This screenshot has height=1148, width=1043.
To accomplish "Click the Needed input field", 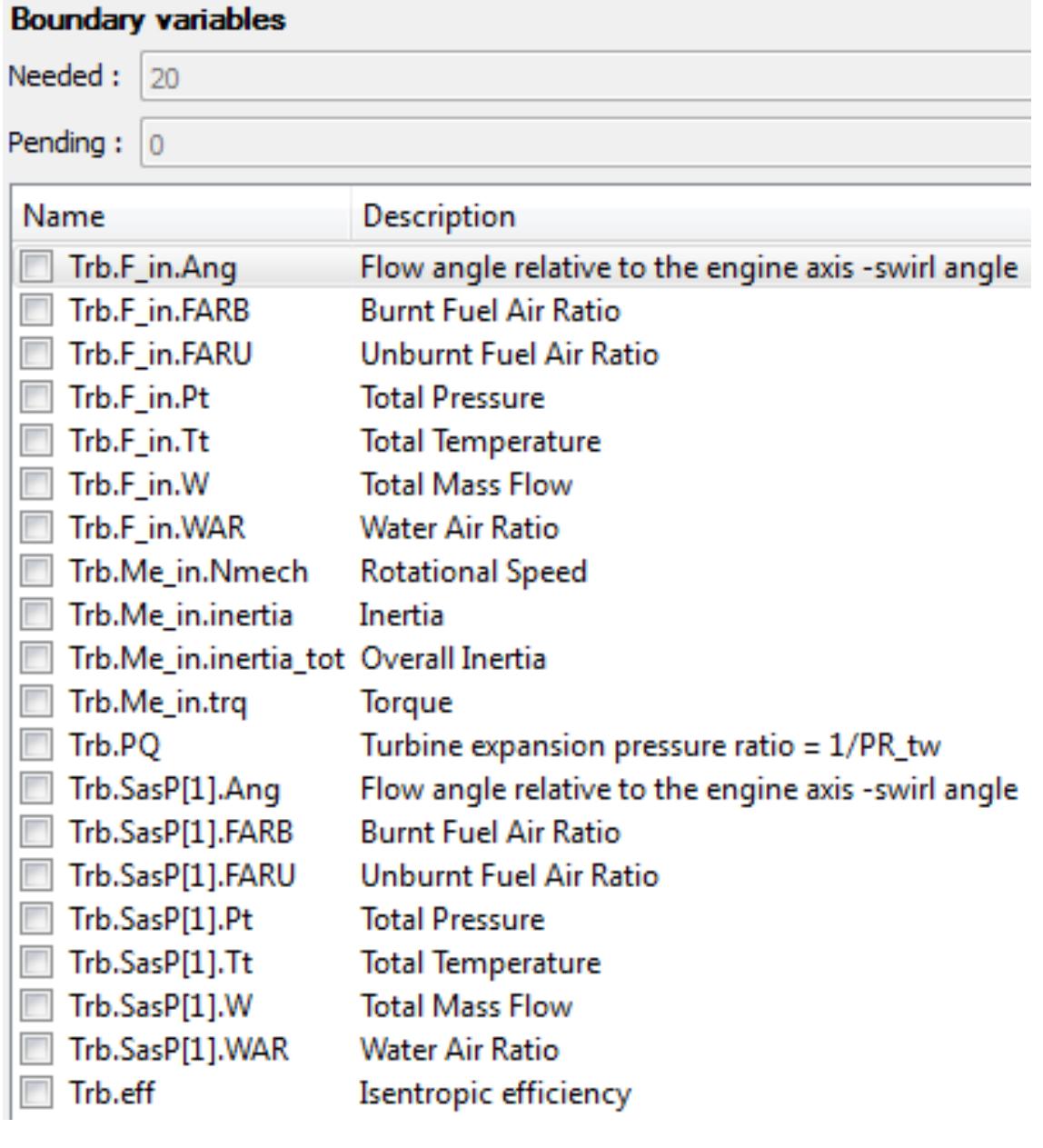I will pyautogui.click(x=591, y=80).
